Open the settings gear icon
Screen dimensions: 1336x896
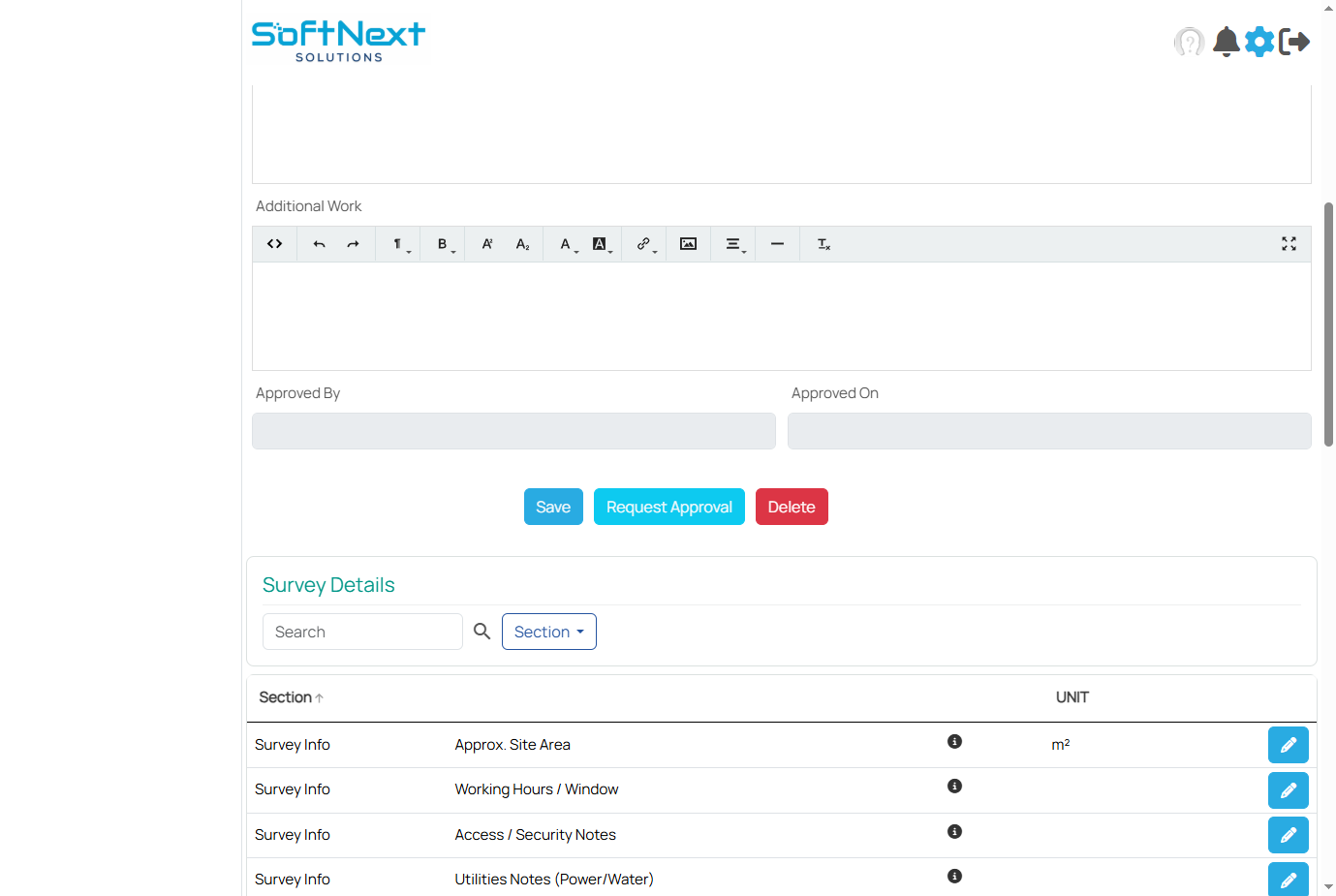pos(1259,42)
